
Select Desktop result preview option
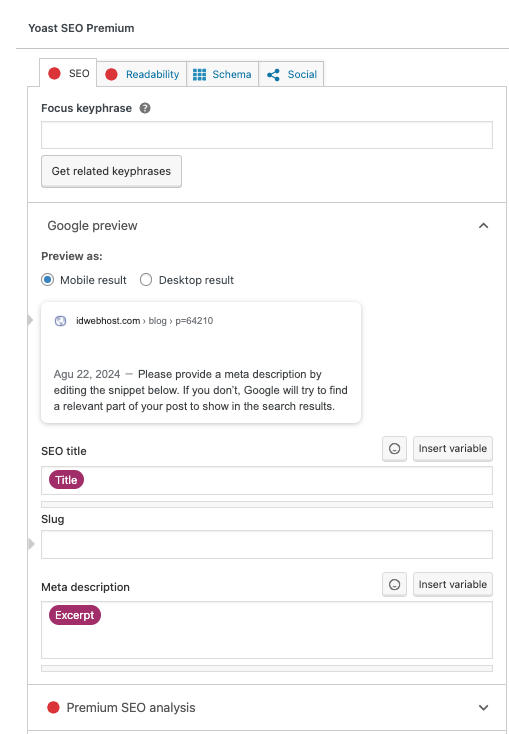coord(146,280)
